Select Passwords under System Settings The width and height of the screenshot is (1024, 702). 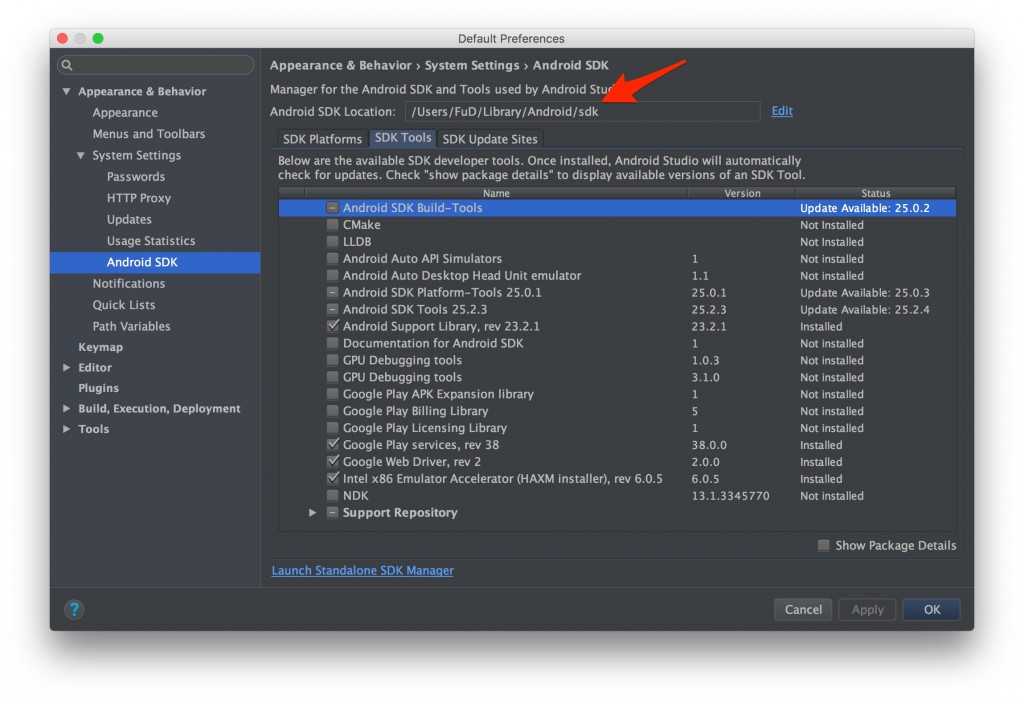pyautogui.click(x=136, y=176)
